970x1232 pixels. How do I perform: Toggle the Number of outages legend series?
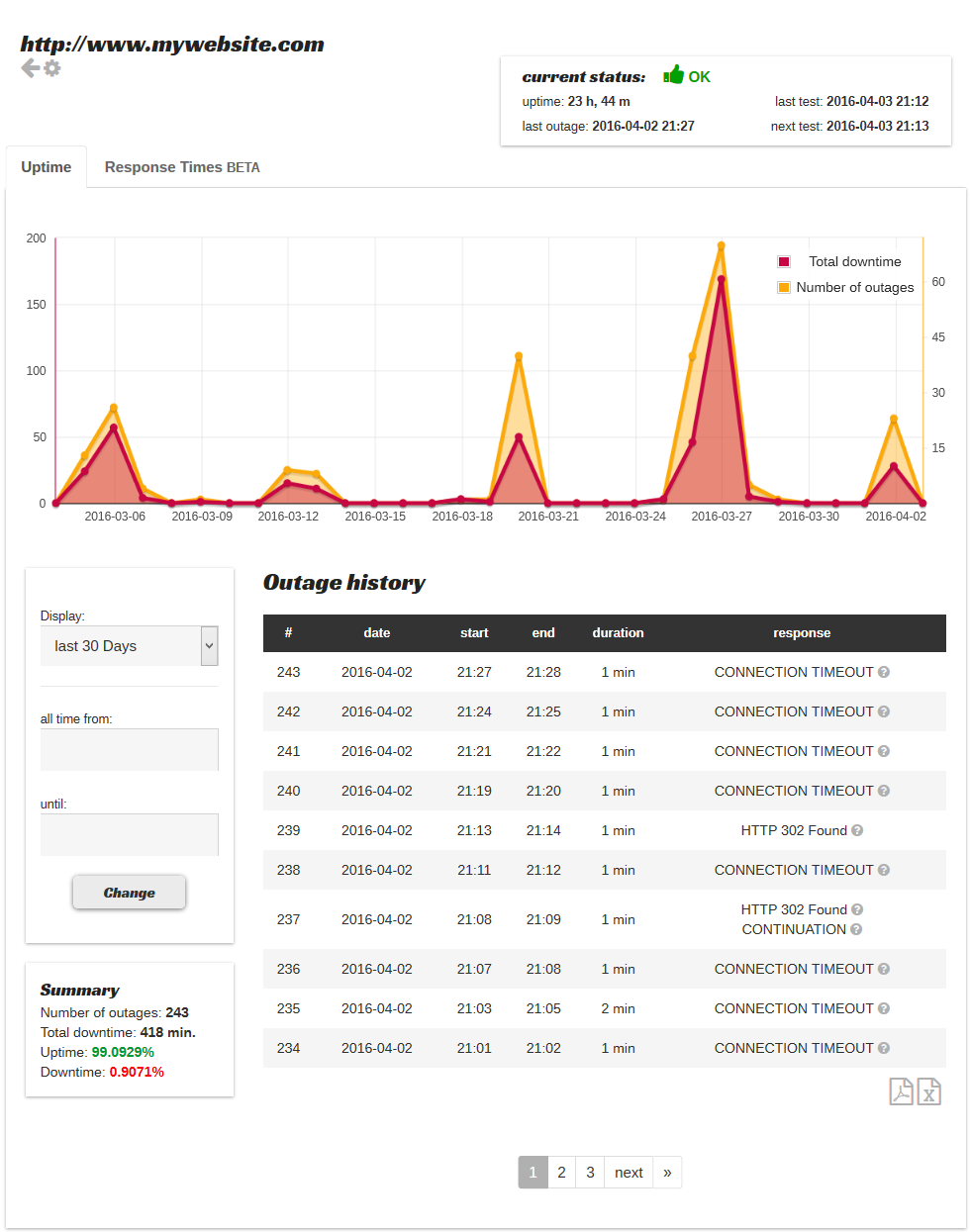click(784, 288)
